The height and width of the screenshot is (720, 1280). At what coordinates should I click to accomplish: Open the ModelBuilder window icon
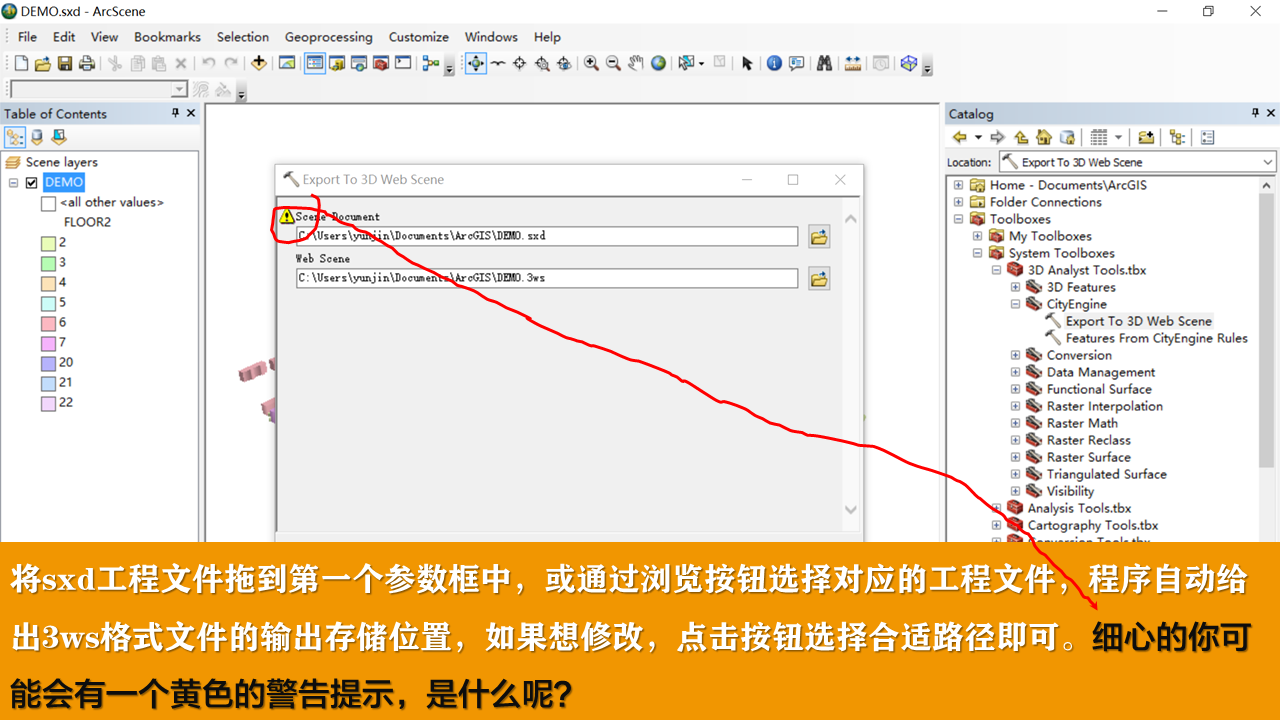431,63
